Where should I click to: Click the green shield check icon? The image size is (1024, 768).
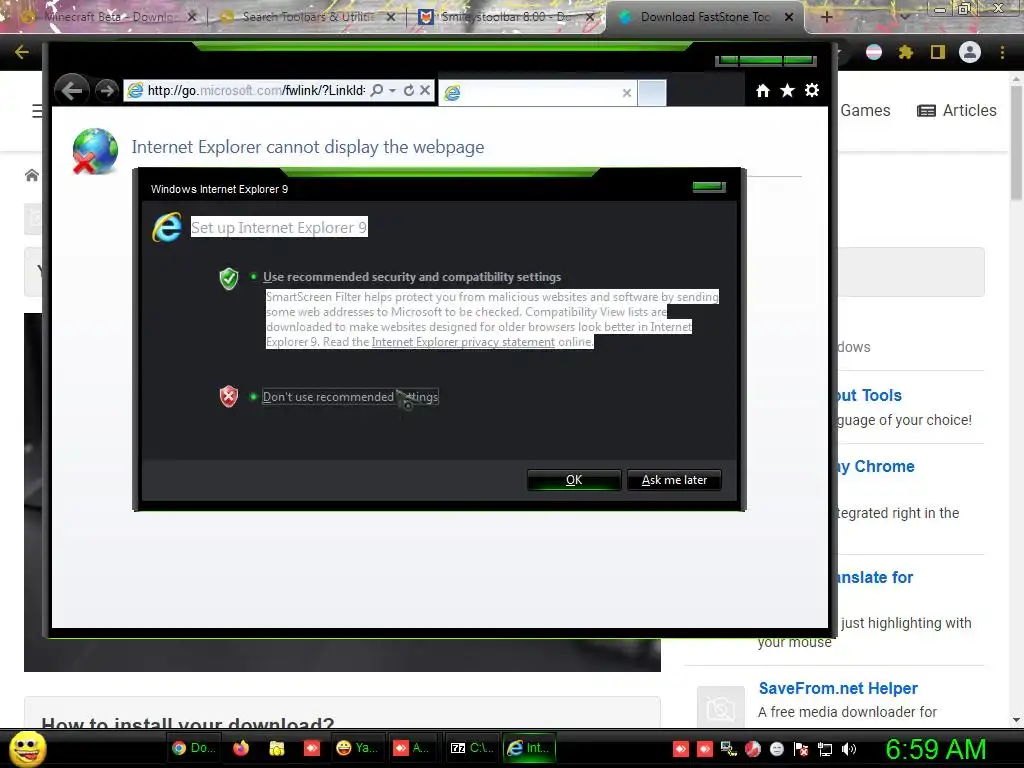coord(229,279)
